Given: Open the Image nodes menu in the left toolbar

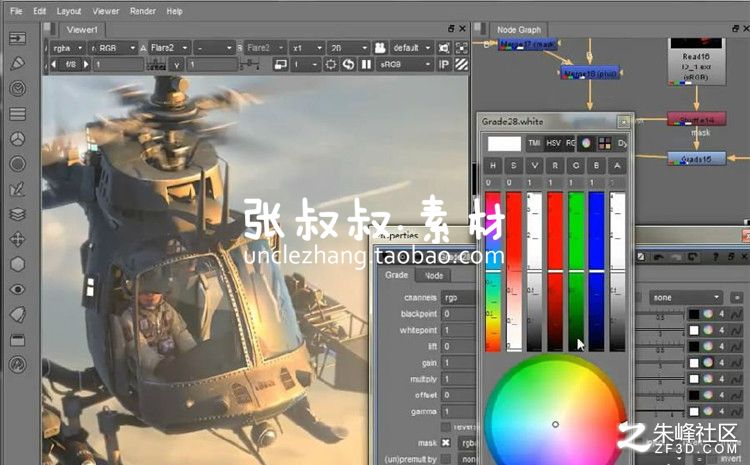Looking at the screenshot, I should pyautogui.click(x=18, y=38).
